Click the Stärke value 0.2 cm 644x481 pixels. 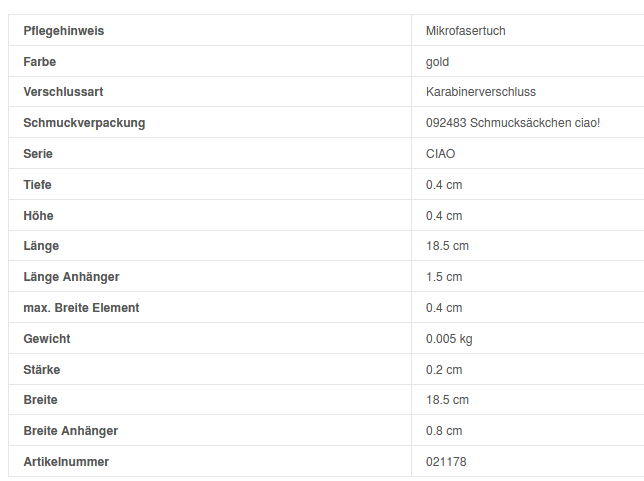pyautogui.click(x=444, y=370)
